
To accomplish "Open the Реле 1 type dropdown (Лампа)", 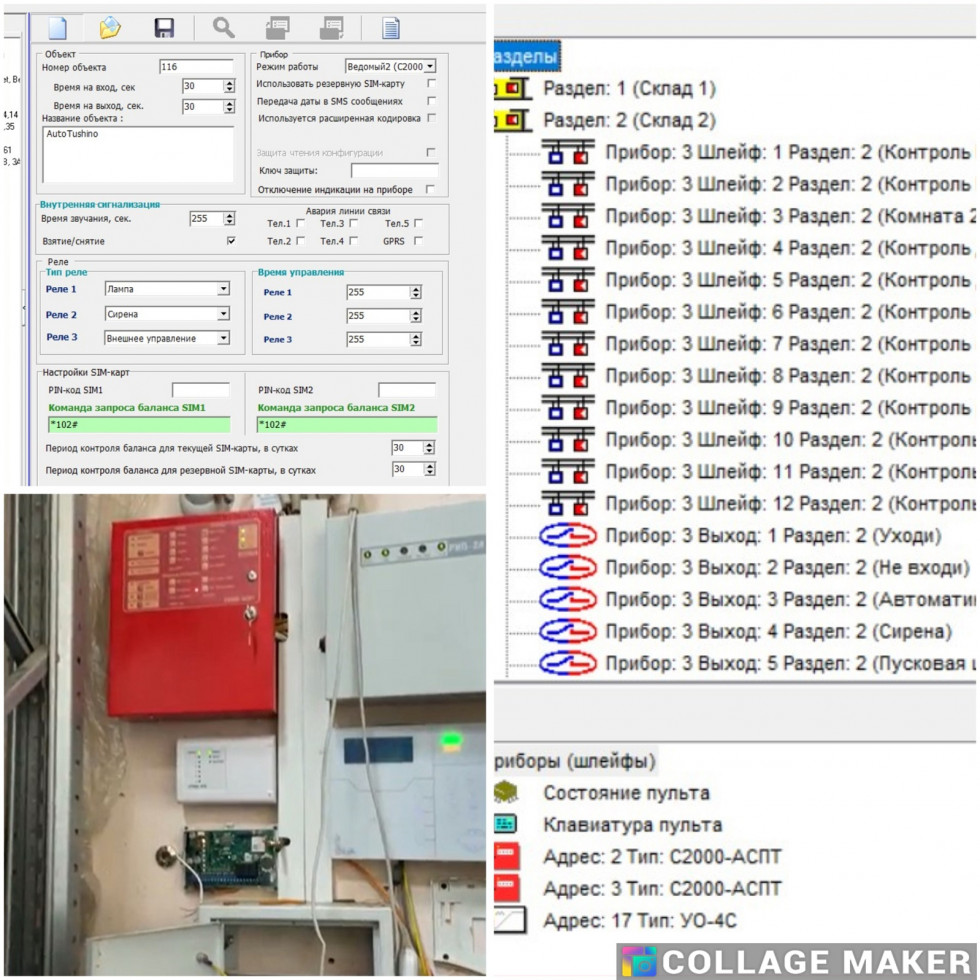I will pos(223,289).
